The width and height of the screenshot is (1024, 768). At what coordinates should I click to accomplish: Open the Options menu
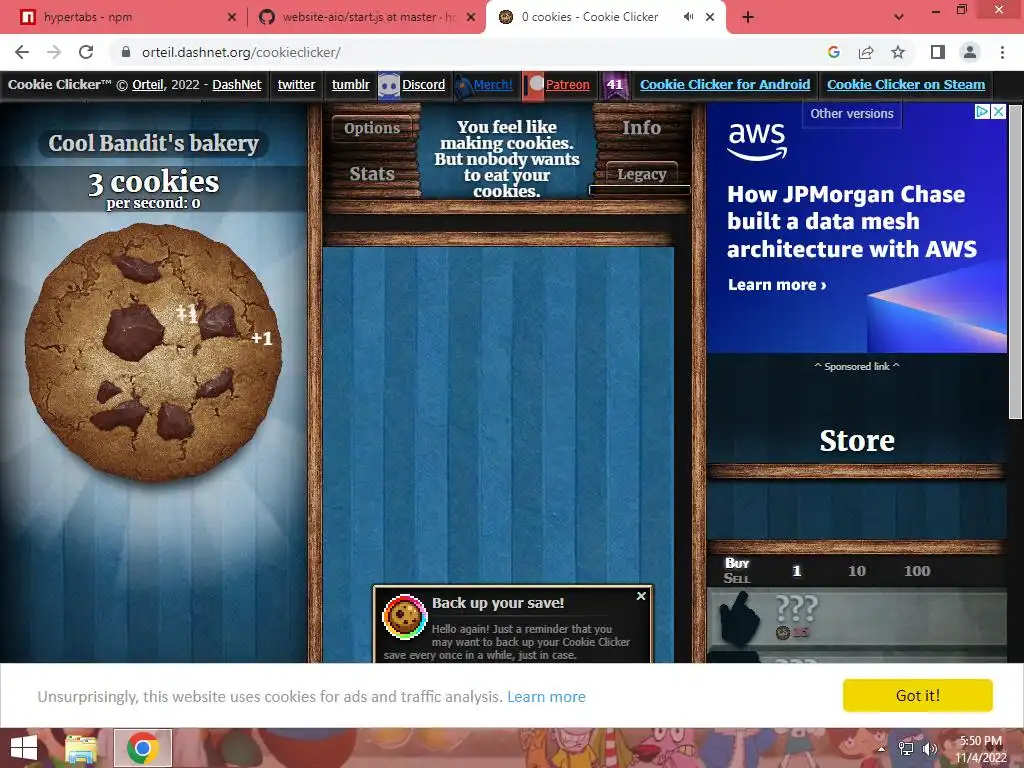pos(372,128)
